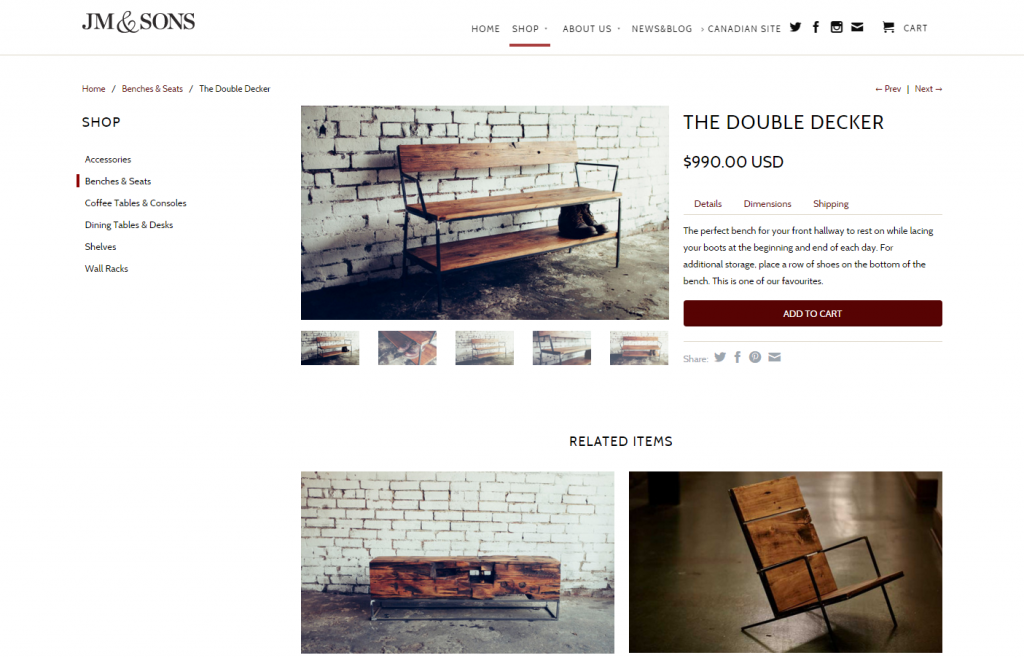
Task: Click the shopping cart icon
Action: (888, 27)
